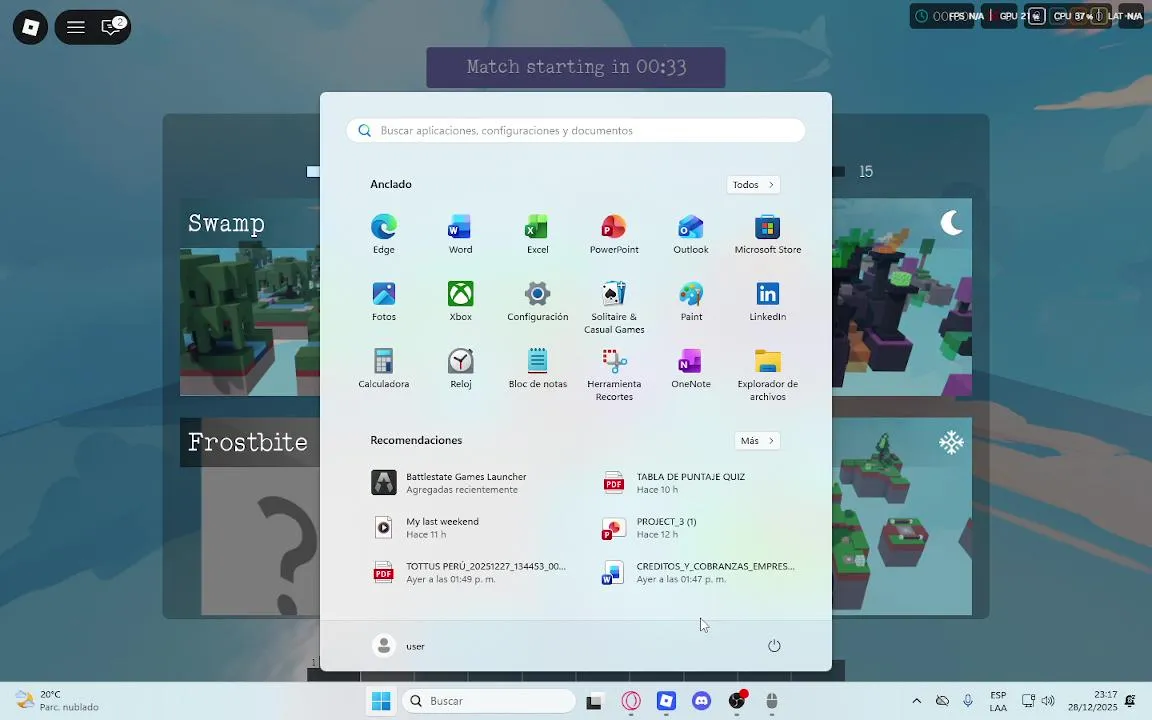Open Microsoft Store app
1152x720 pixels.
click(x=768, y=234)
